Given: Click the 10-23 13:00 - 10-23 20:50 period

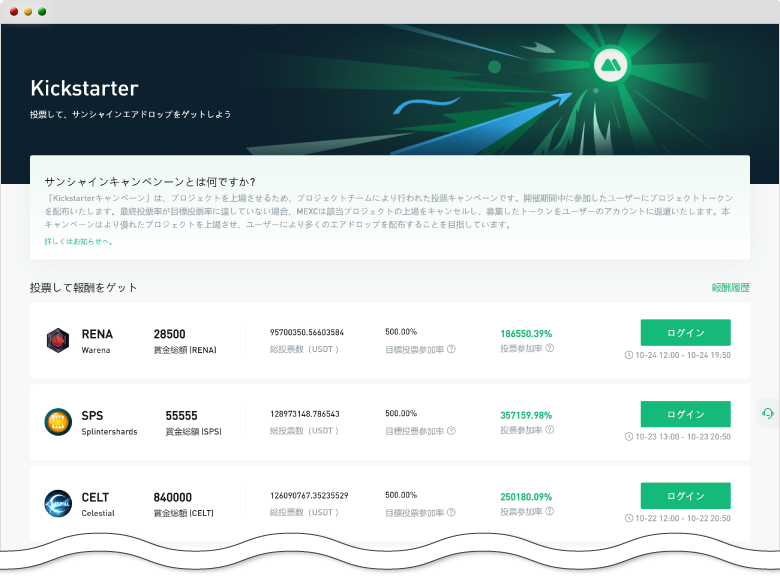Looking at the screenshot, I should click(683, 437).
